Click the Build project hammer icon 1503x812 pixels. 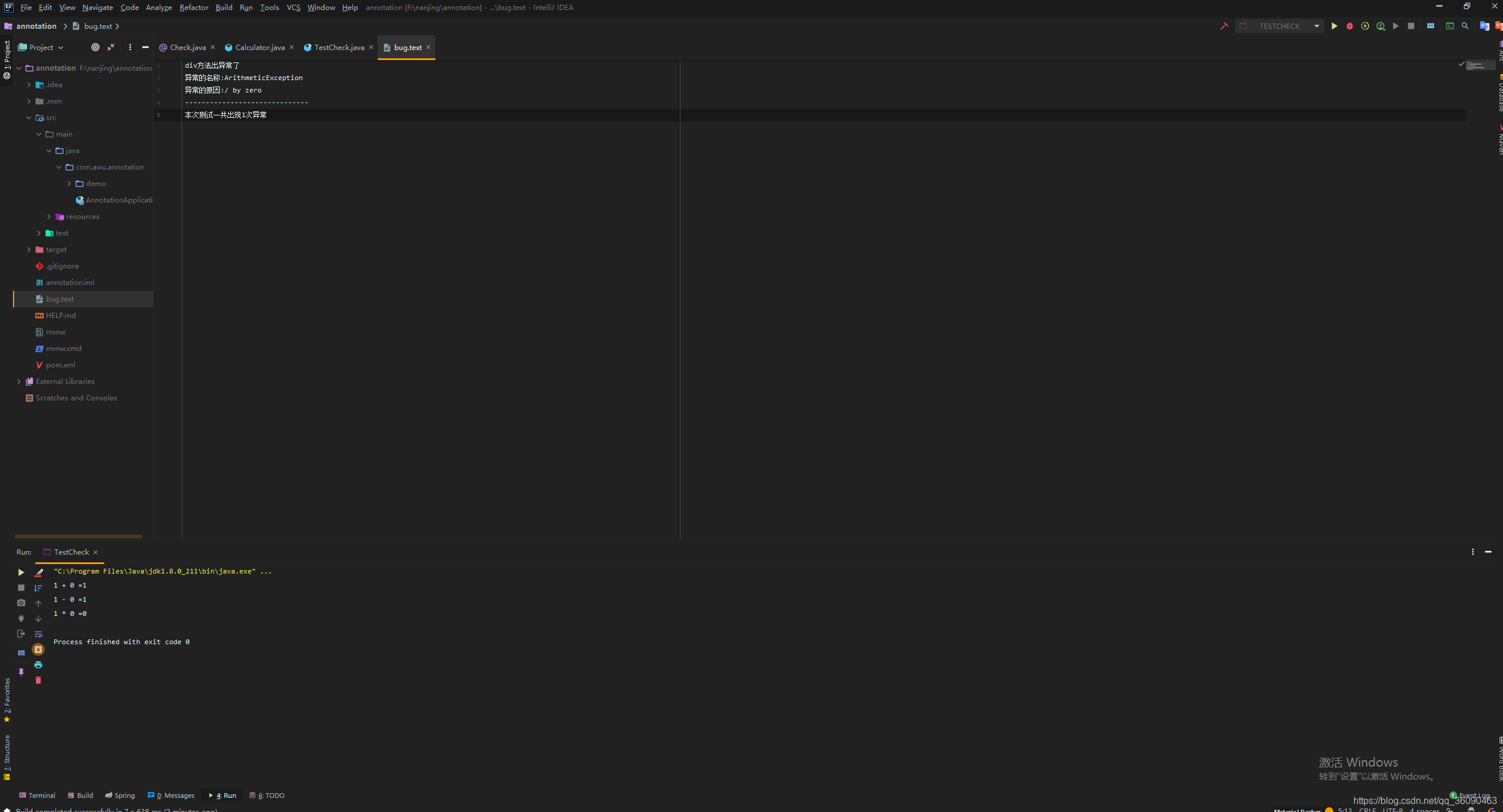point(1224,26)
